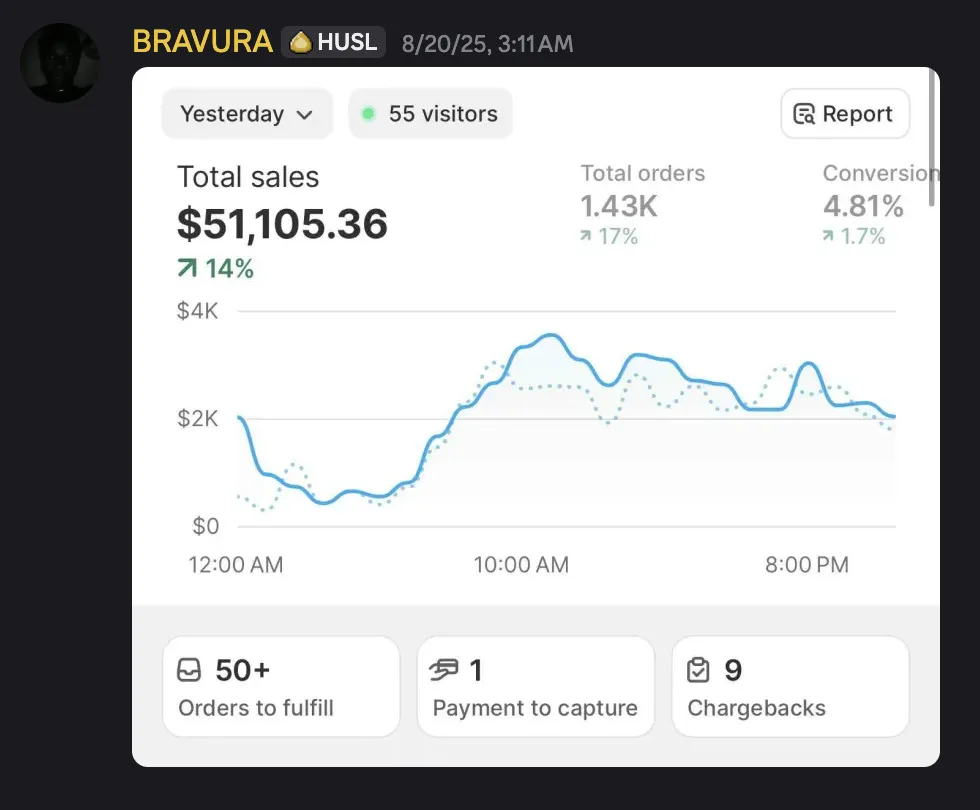Open the Yesterday date range dropdown
Viewport: 980px width, 810px height.
[x=247, y=114]
